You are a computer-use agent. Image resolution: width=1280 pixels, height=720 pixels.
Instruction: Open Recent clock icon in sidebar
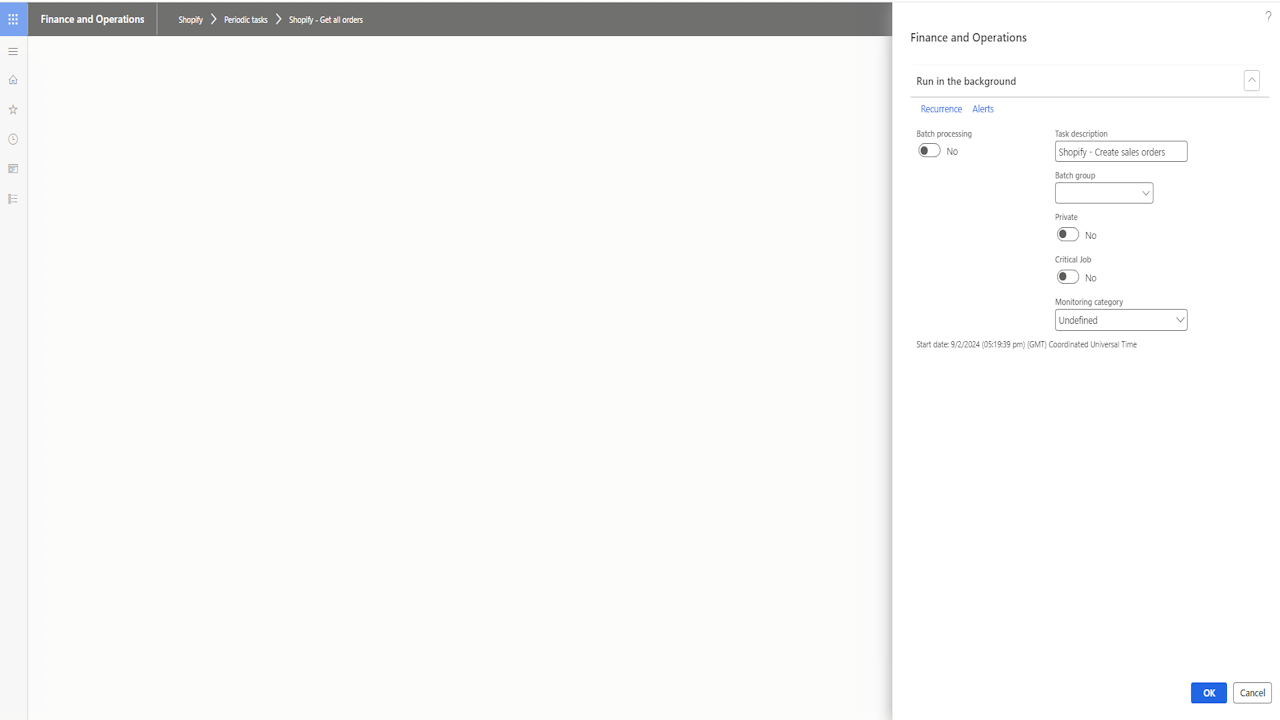(13, 139)
